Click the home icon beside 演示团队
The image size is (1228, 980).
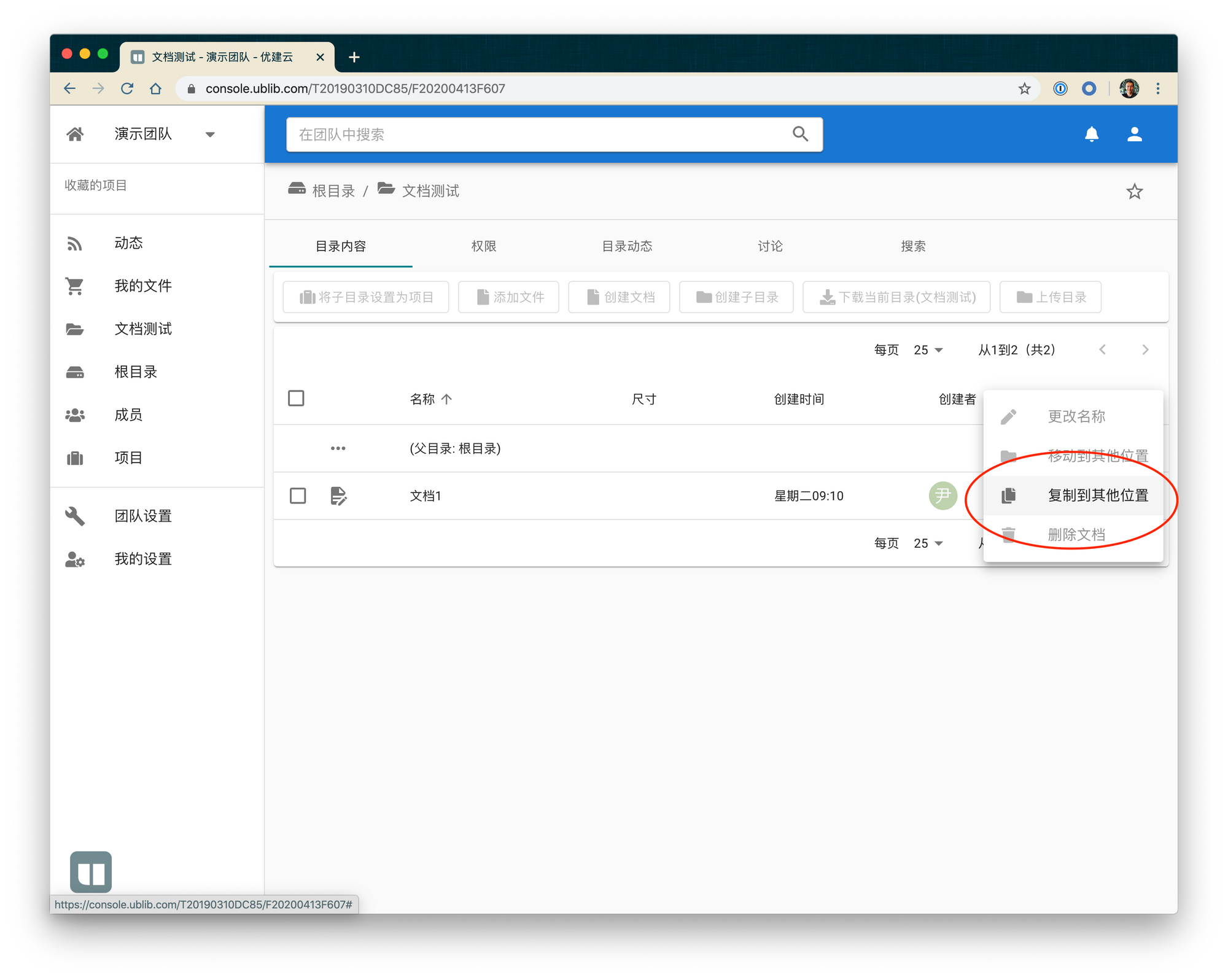pyautogui.click(x=75, y=134)
